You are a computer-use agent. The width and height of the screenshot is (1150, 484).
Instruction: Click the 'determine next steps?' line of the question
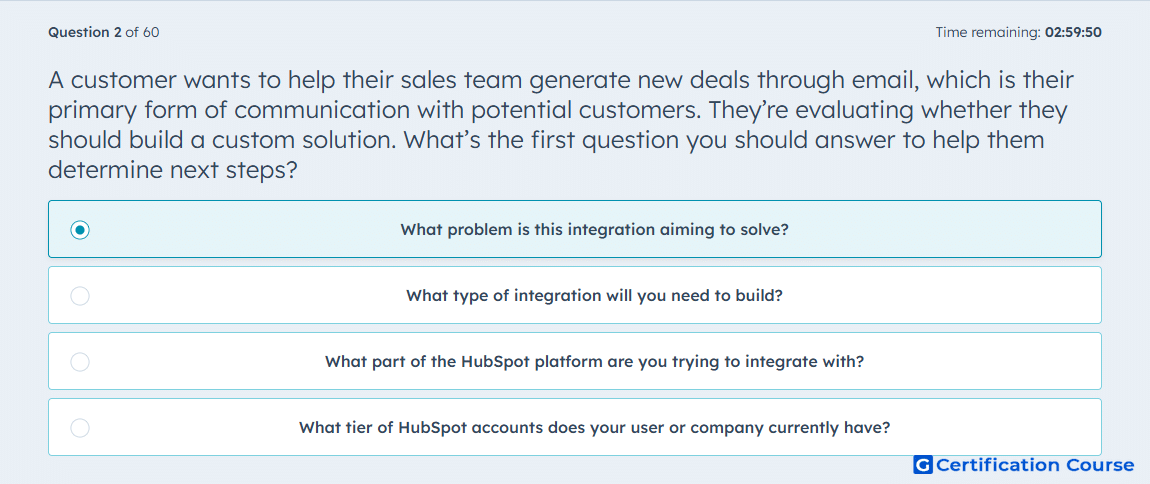point(172,171)
